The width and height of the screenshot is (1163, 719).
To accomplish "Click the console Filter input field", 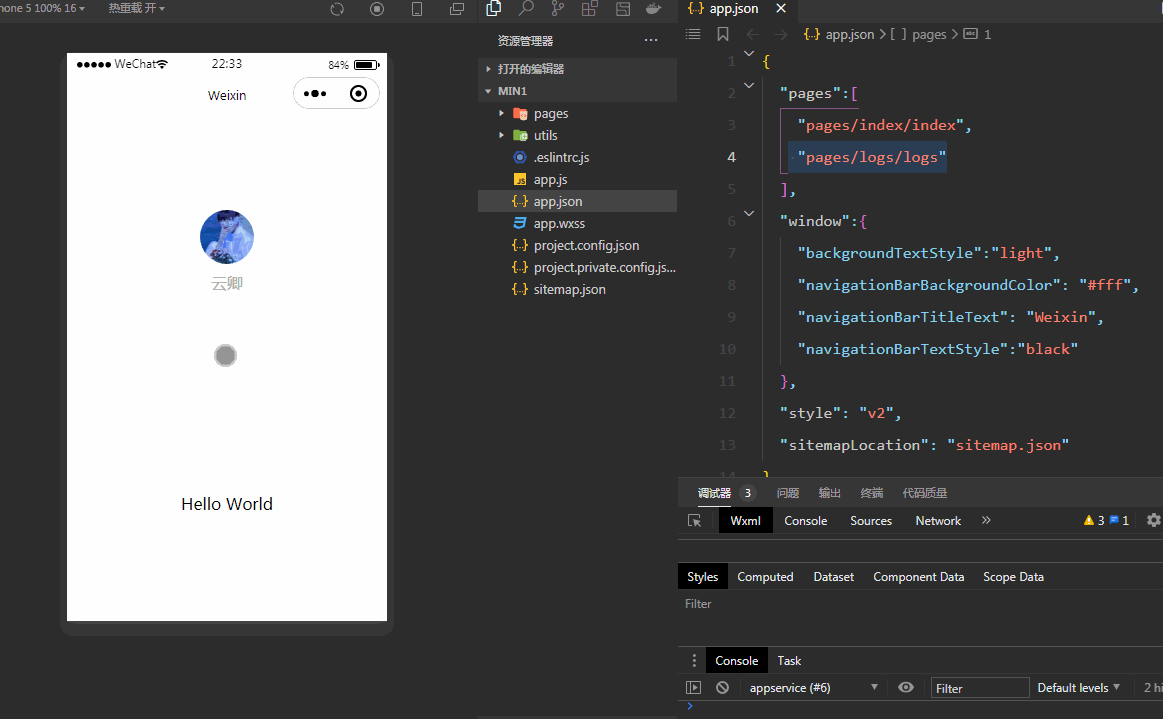I will 980,688.
